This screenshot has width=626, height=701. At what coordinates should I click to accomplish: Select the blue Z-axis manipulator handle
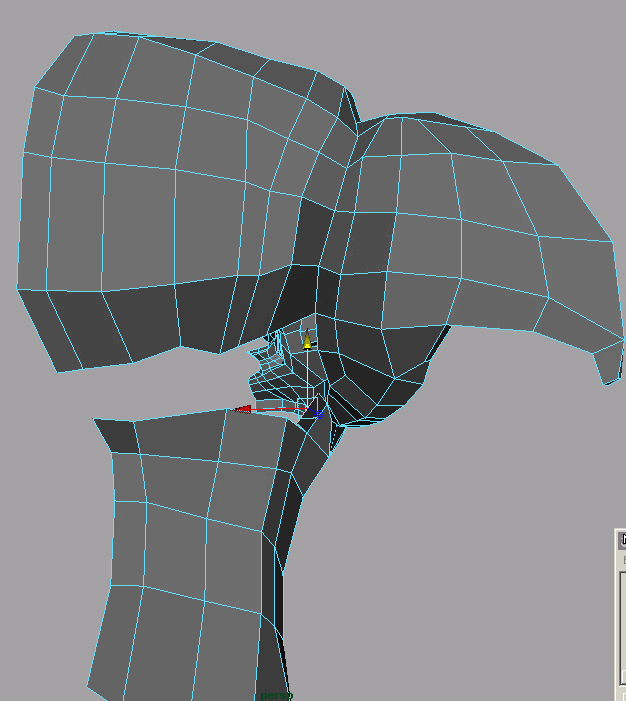(319, 413)
